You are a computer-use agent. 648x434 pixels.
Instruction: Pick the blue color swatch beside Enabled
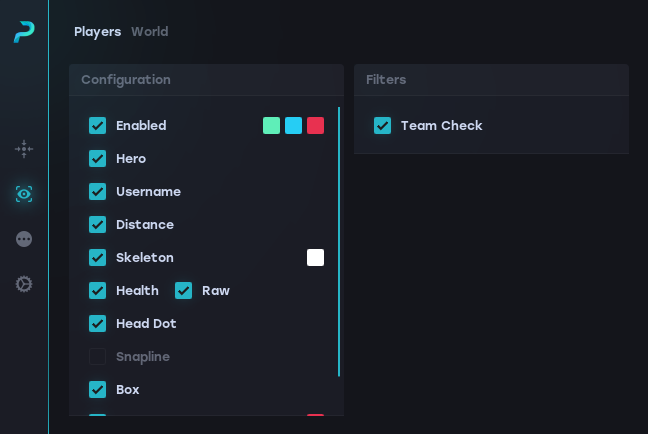pos(293,126)
